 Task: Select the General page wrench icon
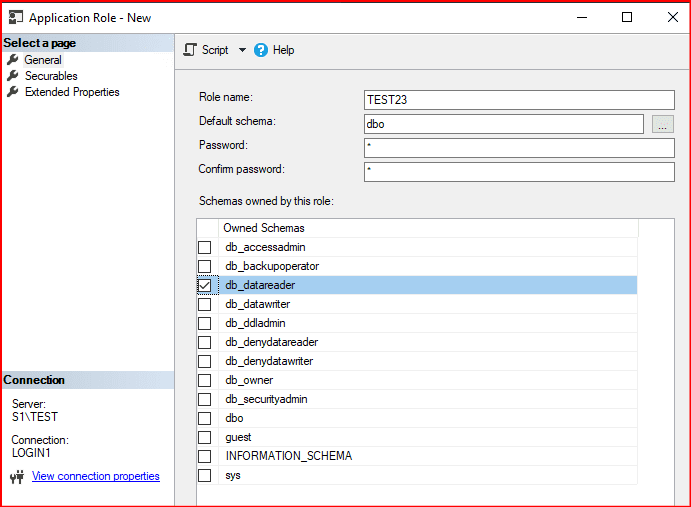click(13, 60)
